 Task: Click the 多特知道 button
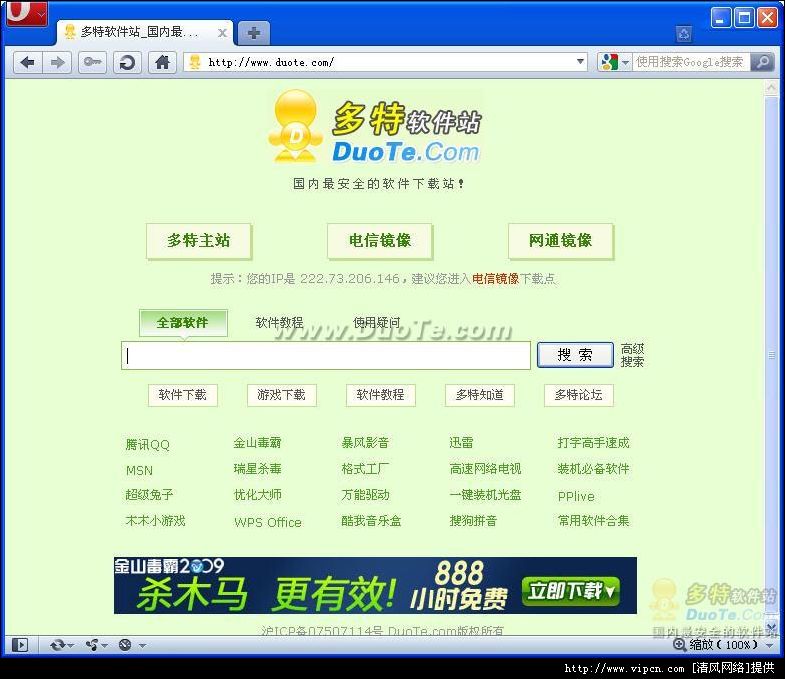(480, 395)
